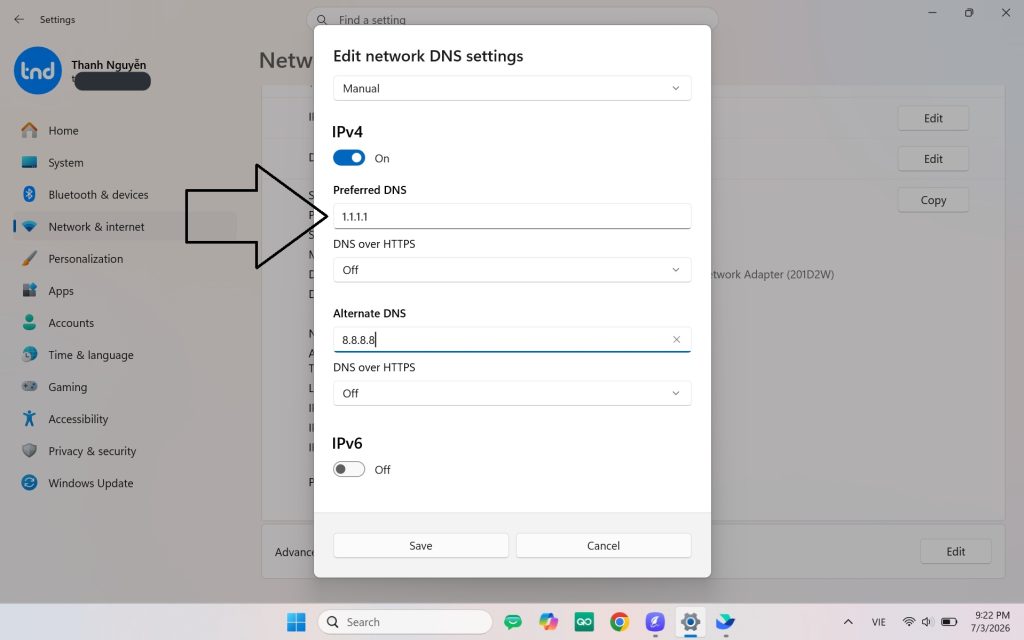Open the Windows Start menu
The width and height of the screenshot is (1024, 640).
296,622
